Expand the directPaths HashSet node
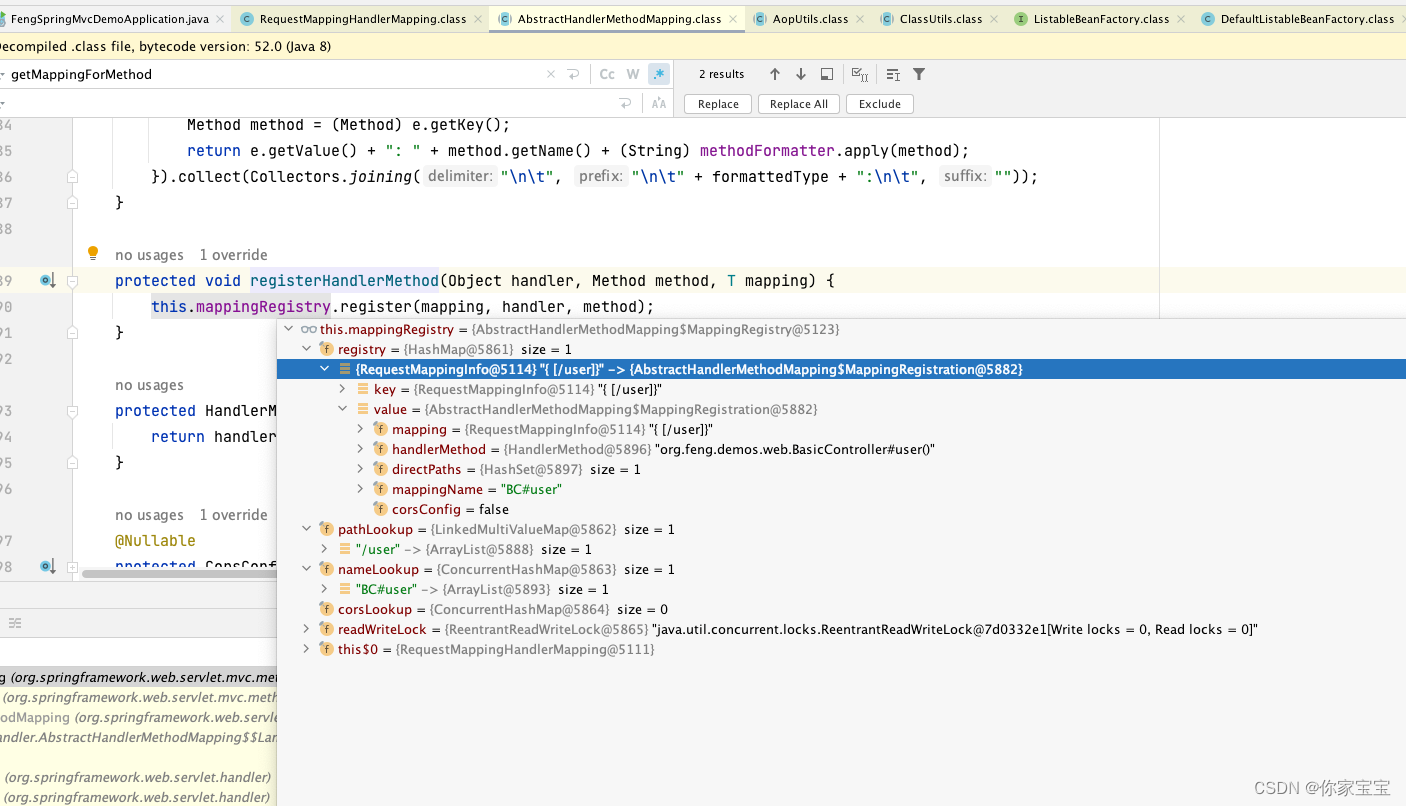 361,469
